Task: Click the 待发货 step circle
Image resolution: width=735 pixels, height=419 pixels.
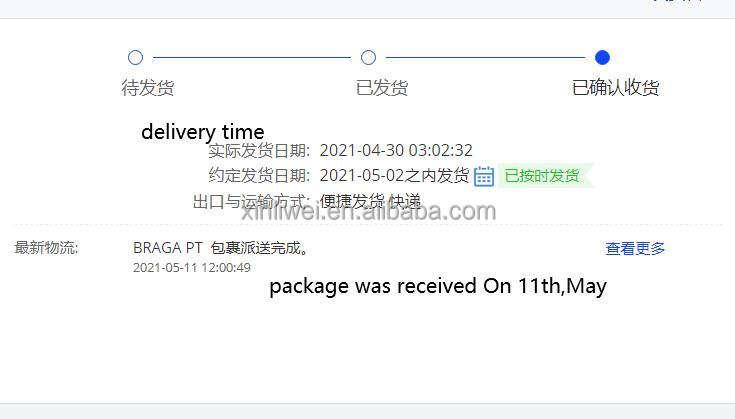Action: (x=135, y=58)
